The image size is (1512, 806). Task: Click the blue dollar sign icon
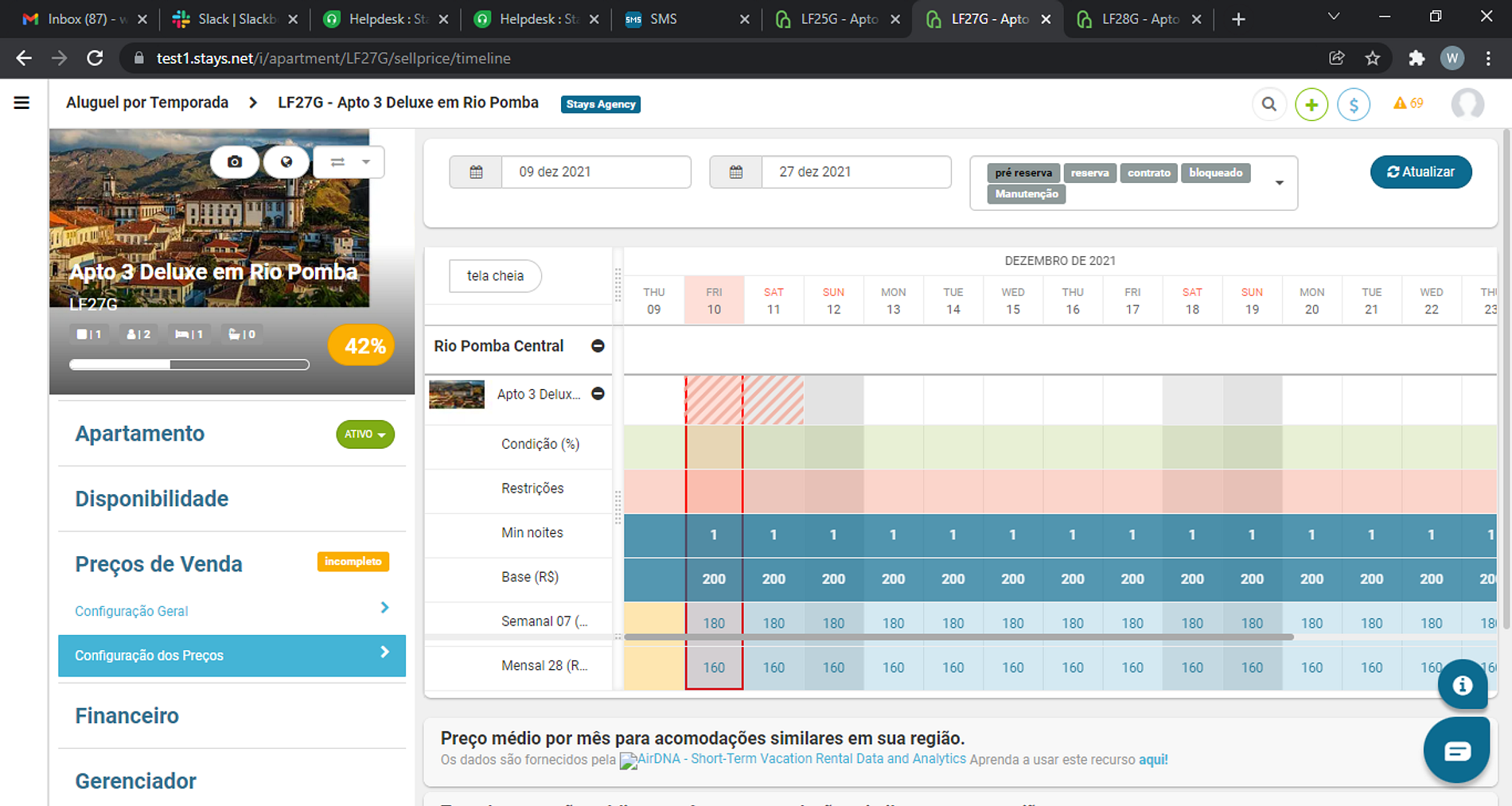pyautogui.click(x=1353, y=104)
